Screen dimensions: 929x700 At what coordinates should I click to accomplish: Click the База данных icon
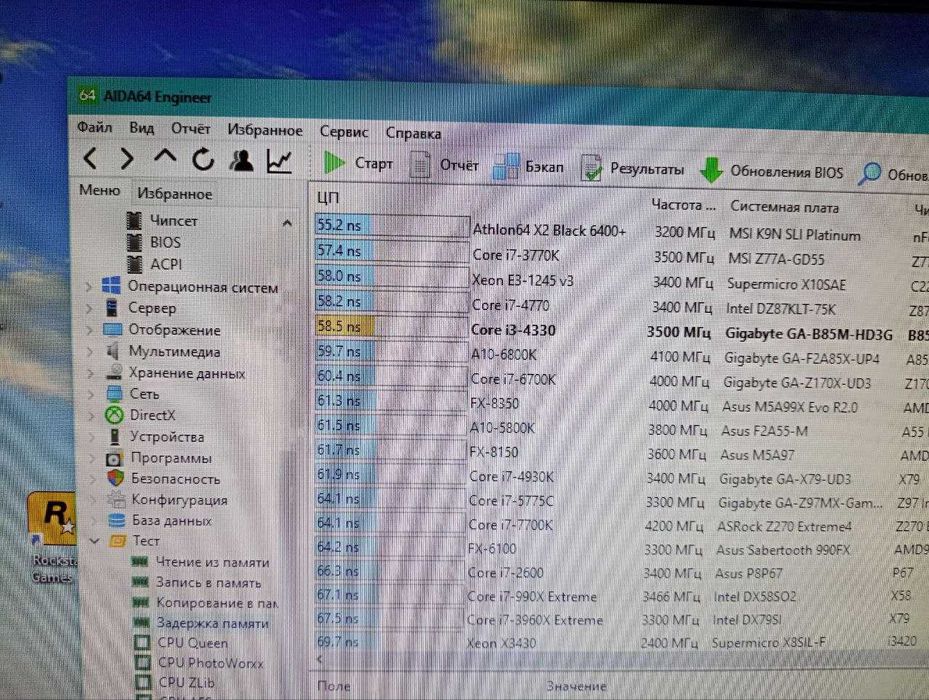pos(117,520)
